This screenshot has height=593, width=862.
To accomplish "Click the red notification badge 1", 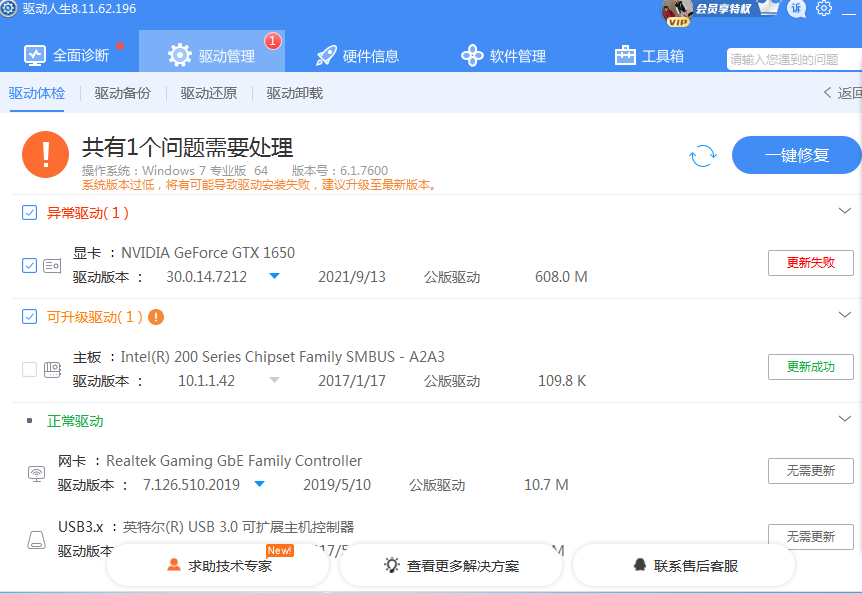I will 273,41.
